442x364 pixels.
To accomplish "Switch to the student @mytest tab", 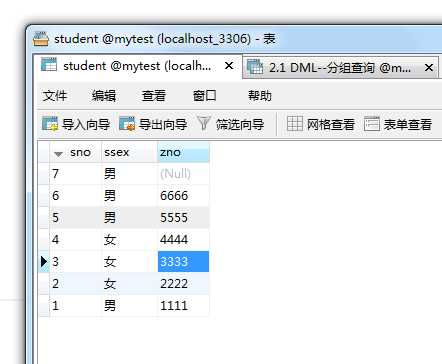I will point(139,66).
